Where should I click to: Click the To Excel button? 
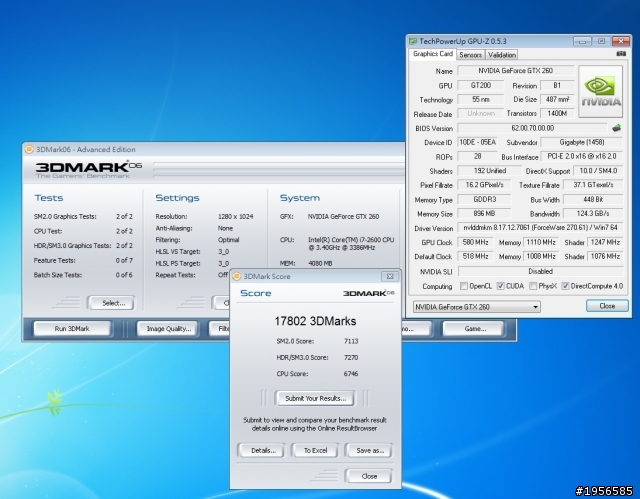tap(316, 450)
